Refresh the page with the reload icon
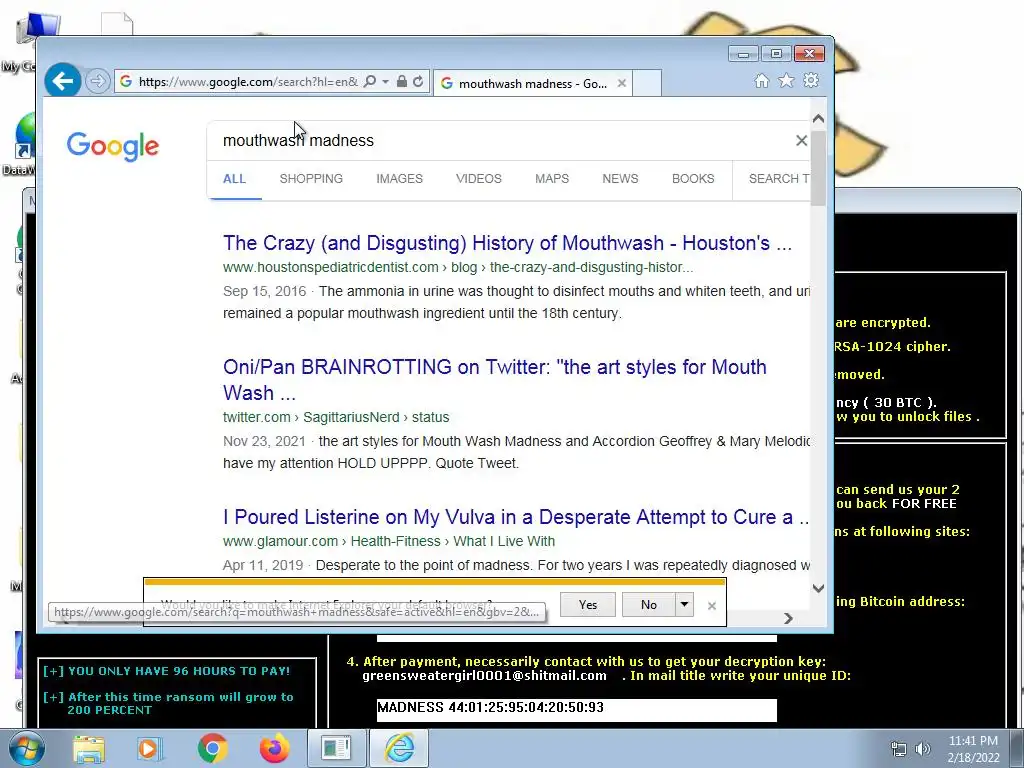Image resolution: width=1024 pixels, height=768 pixels. click(x=419, y=82)
